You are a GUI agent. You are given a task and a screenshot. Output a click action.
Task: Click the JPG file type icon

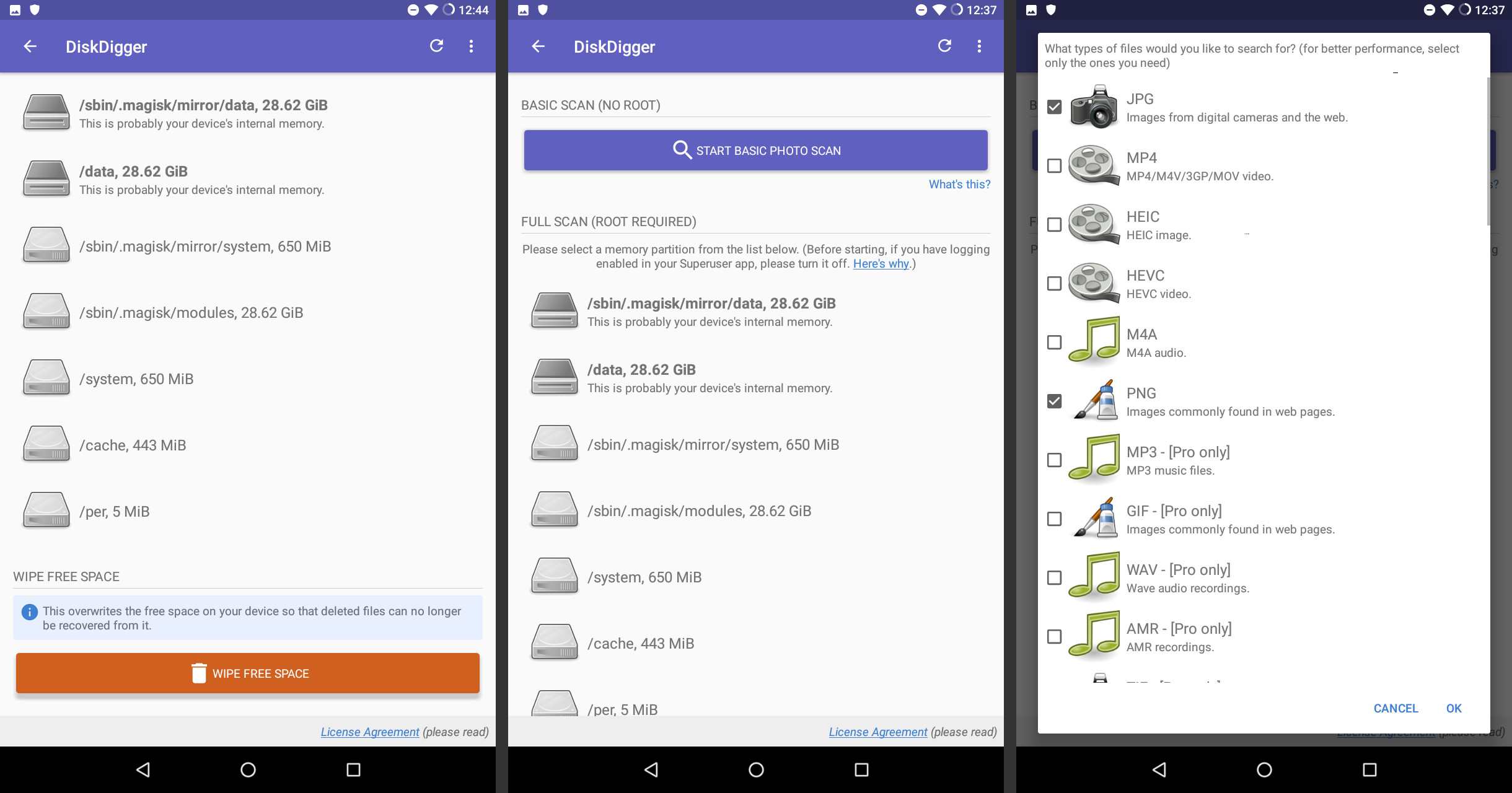pyautogui.click(x=1092, y=107)
